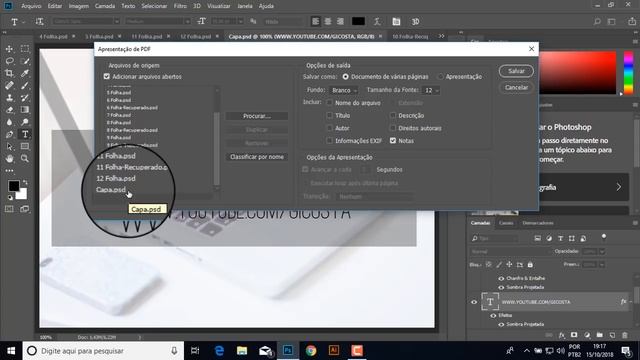The image size is (640, 360).
Task: Select the Horizontal Type tool
Action: coord(25,134)
